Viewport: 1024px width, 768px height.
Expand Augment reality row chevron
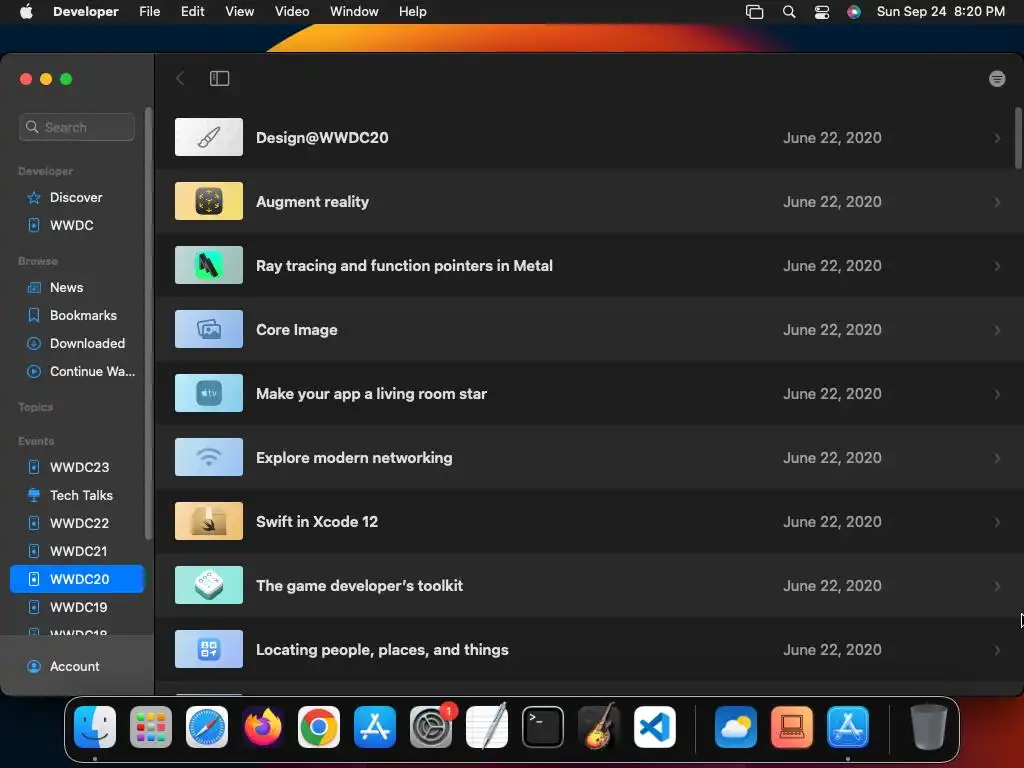coord(997,202)
